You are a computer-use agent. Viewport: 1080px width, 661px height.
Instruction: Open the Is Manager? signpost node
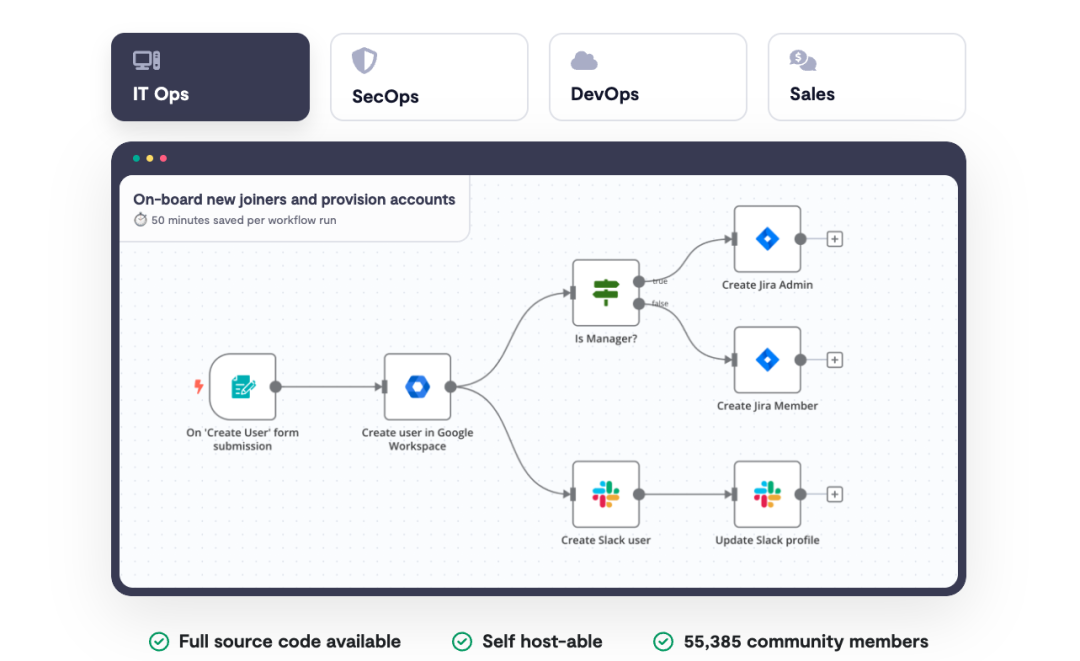click(x=605, y=293)
